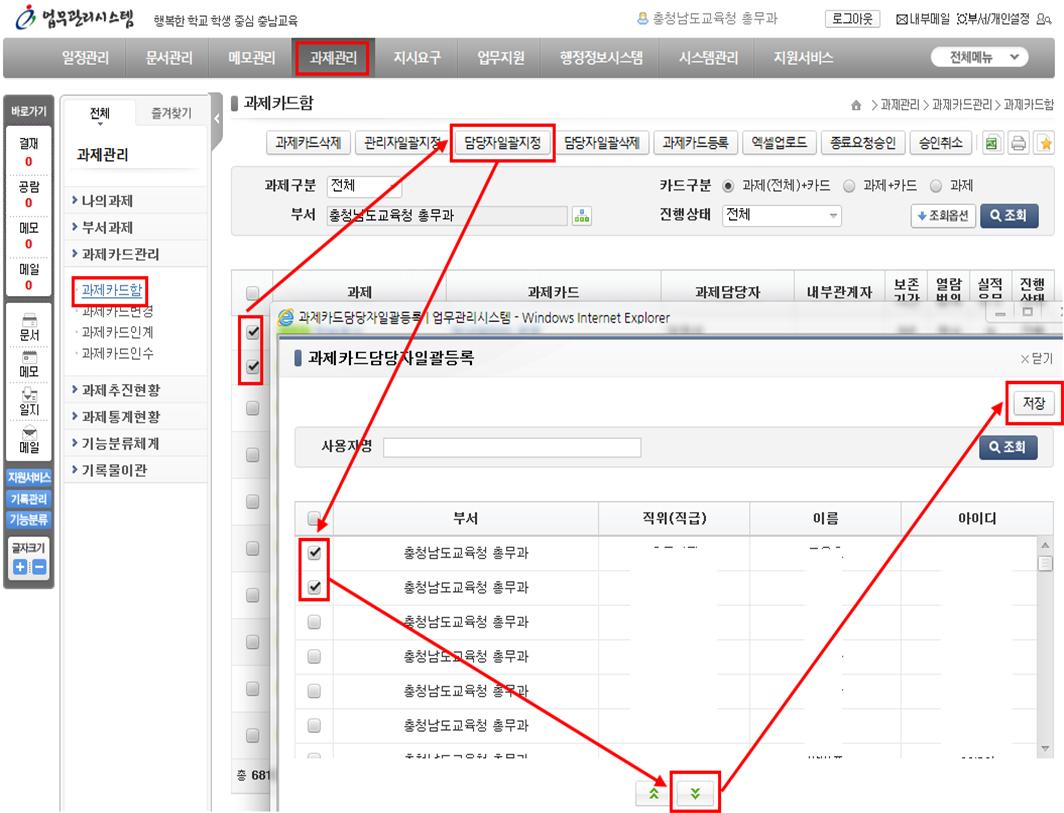Collapse the sidebar with the arrow handle

click(x=216, y=119)
